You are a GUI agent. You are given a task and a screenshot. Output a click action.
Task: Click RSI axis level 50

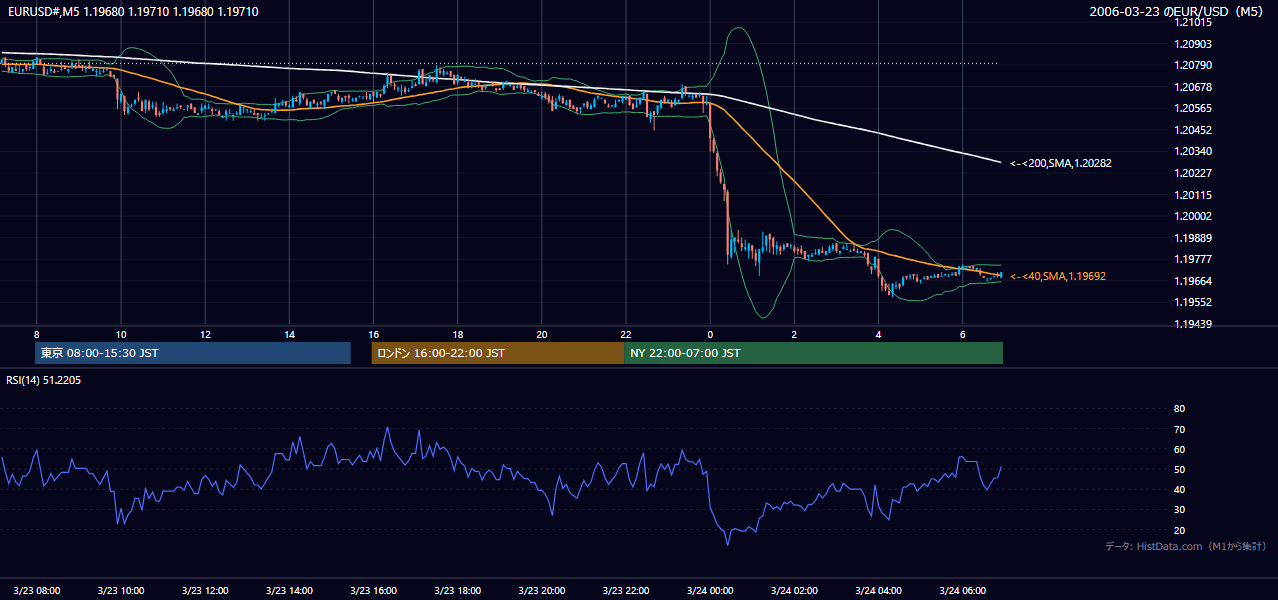click(x=1179, y=469)
